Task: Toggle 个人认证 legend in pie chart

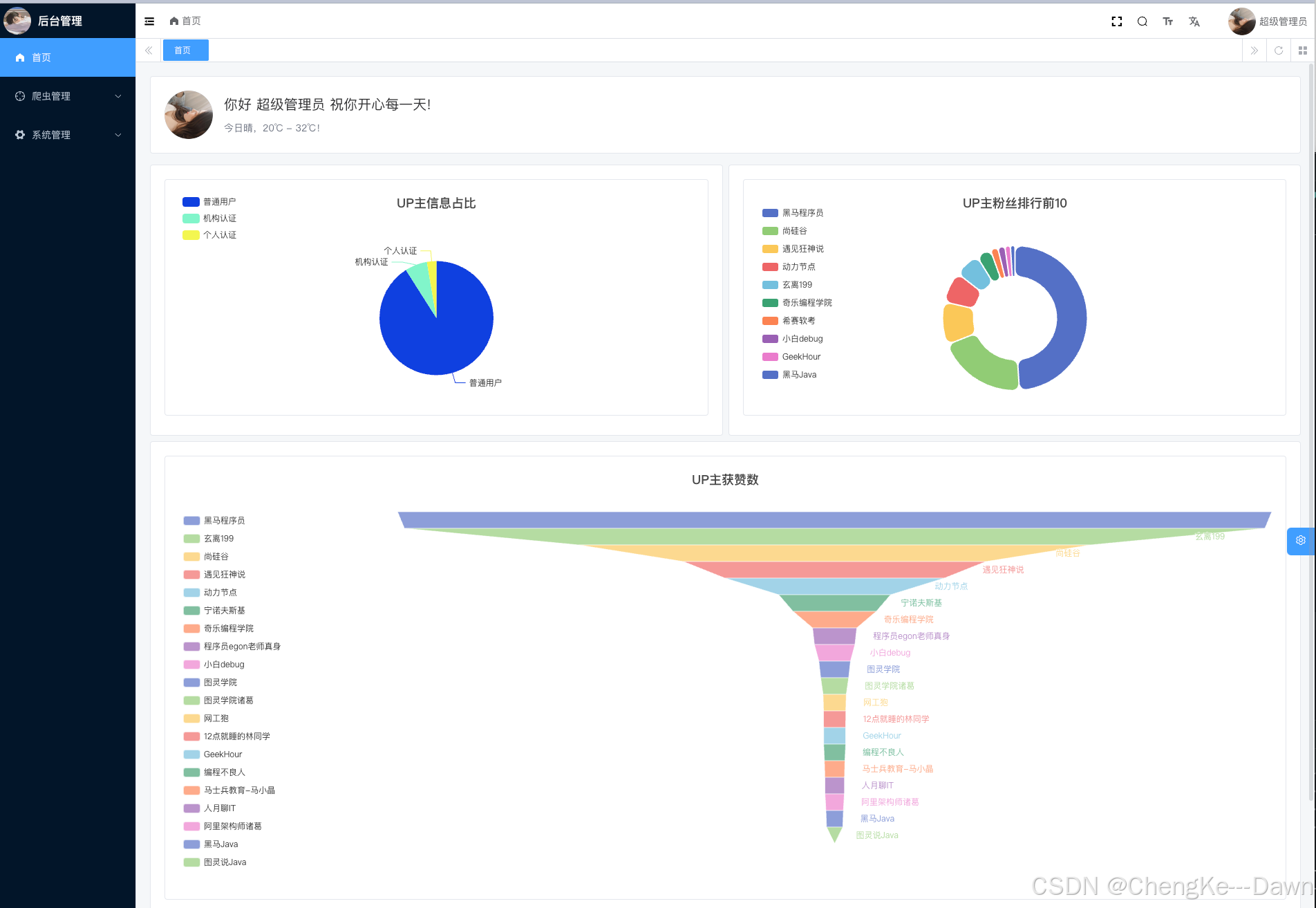Action: coord(209,235)
